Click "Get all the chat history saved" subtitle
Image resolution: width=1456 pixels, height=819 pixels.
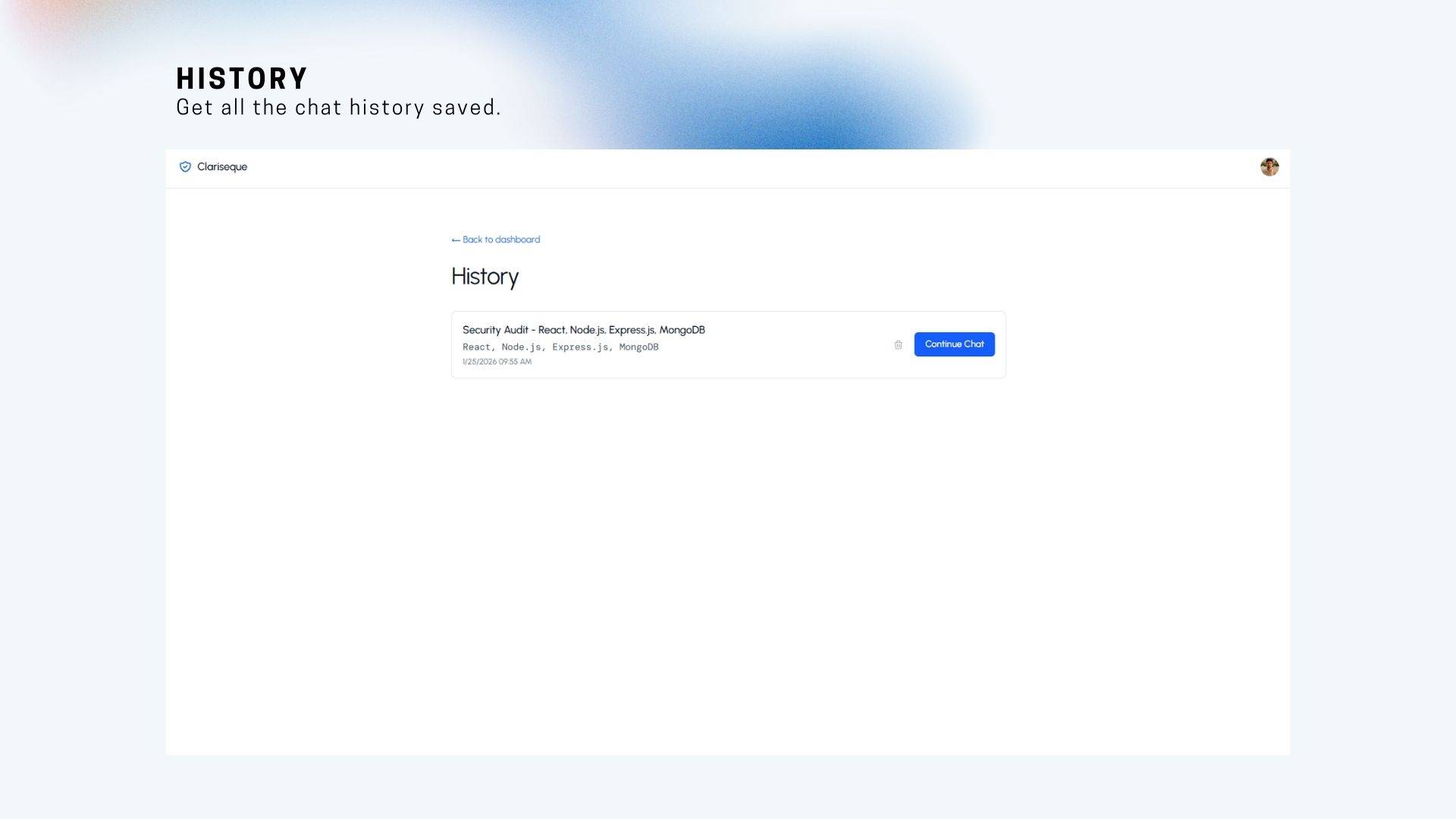click(338, 108)
